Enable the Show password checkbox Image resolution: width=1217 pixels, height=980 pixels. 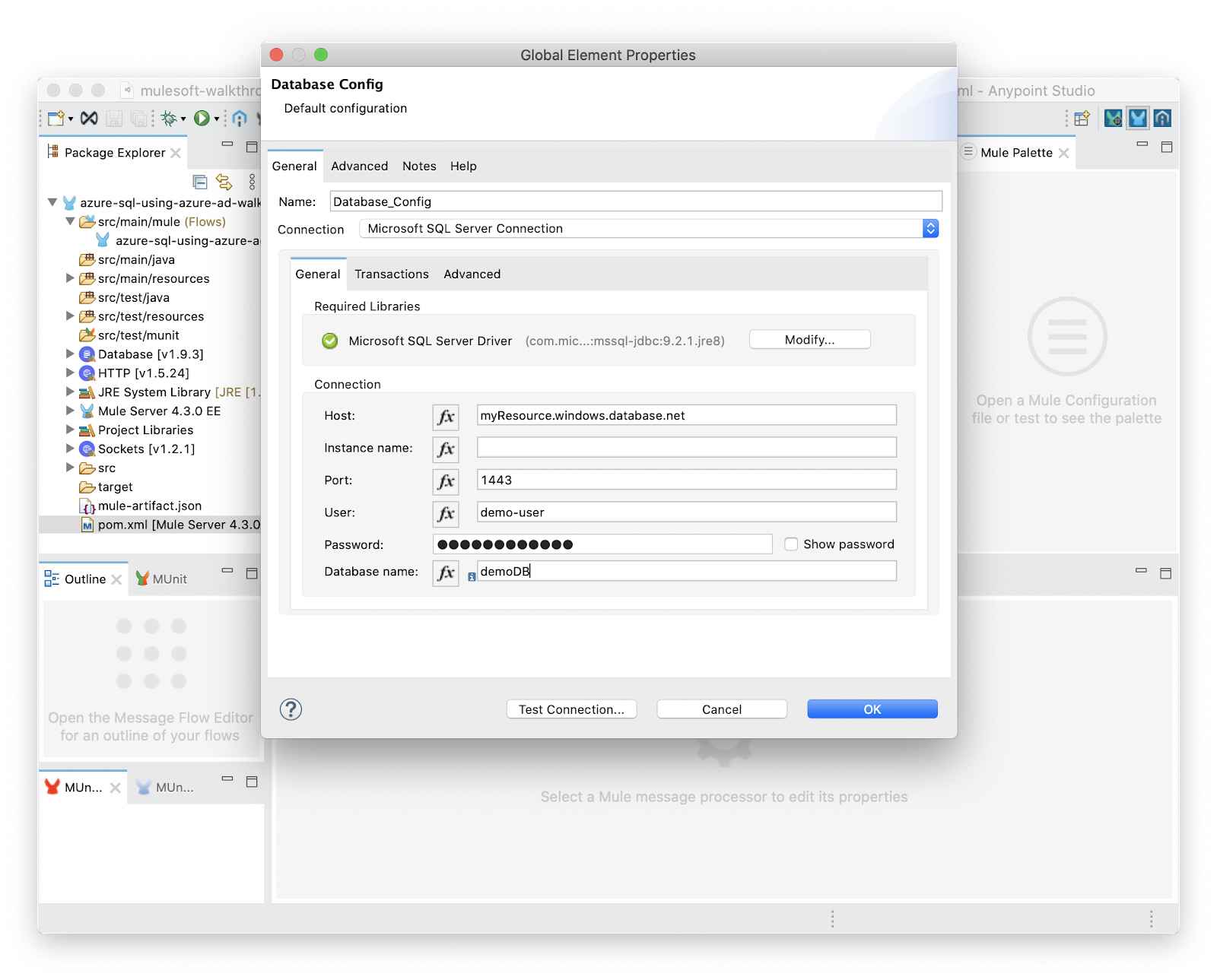coord(791,544)
